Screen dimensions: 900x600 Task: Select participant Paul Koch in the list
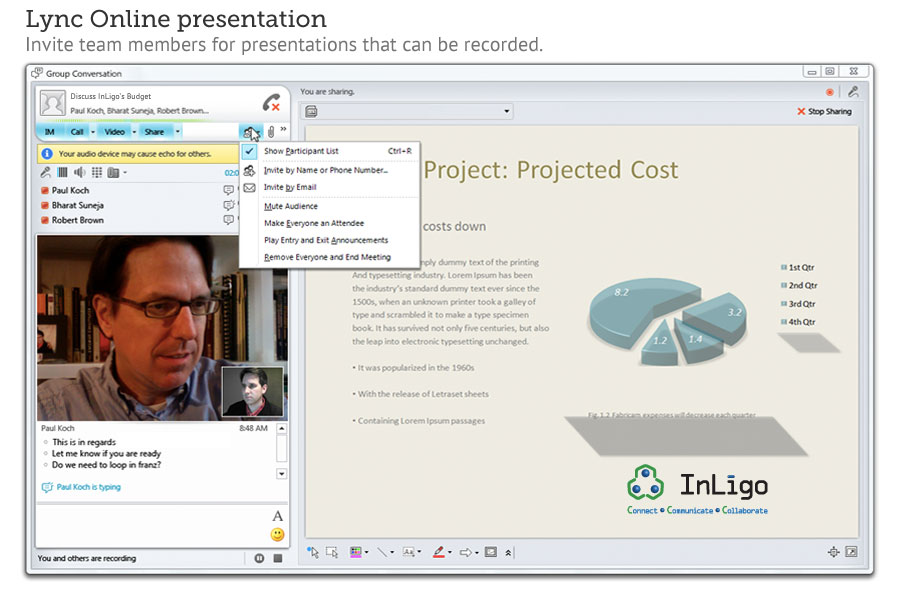point(71,190)
